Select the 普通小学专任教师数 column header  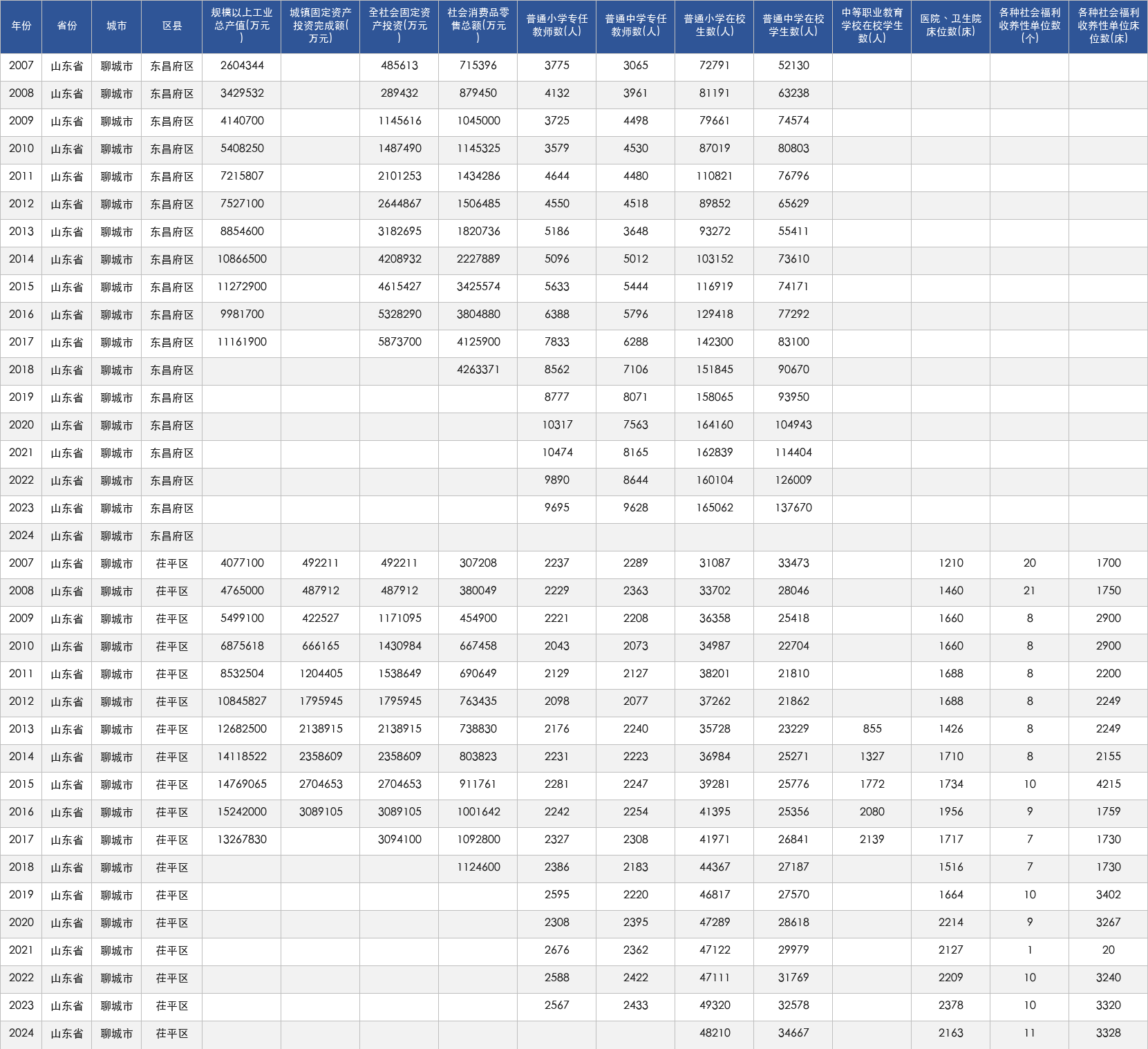[x=557, y=26]
